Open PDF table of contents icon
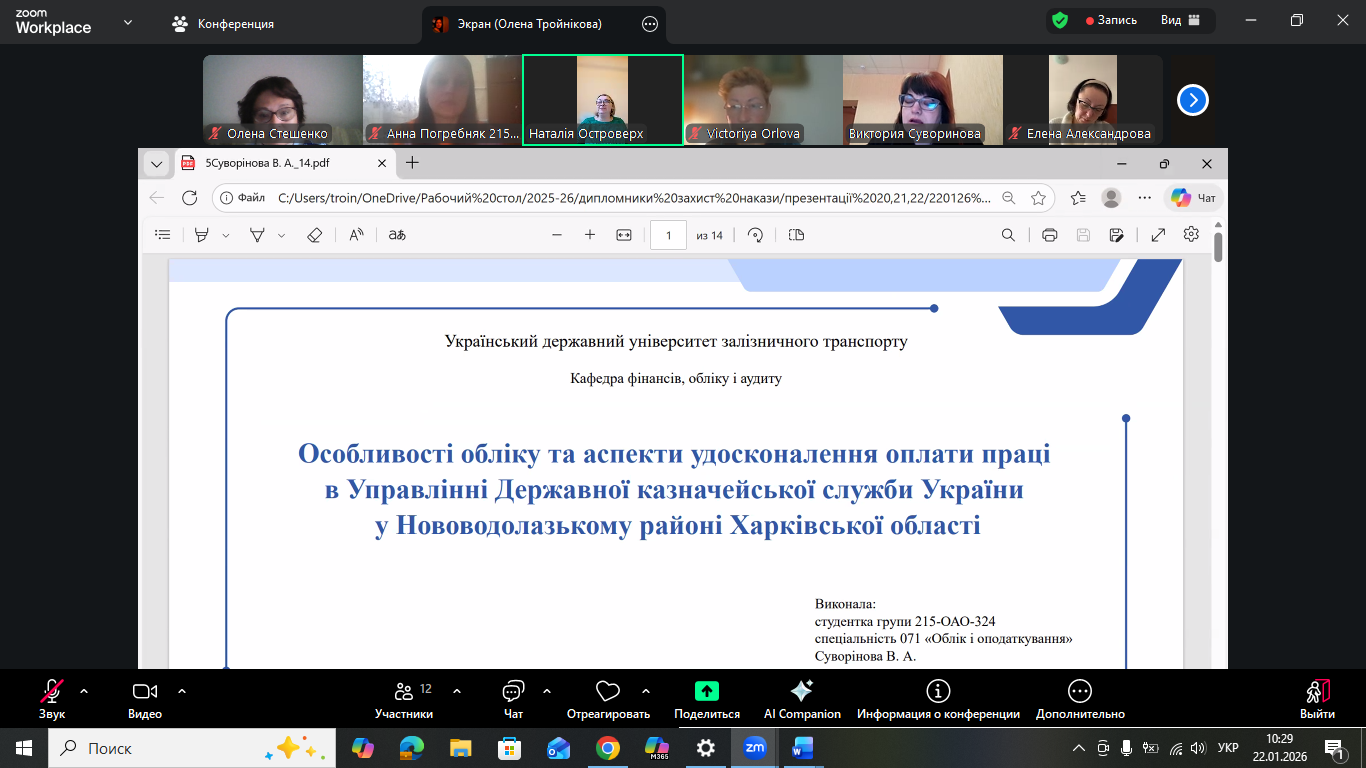Screen dimensions: 1366x768 (163, 235)
